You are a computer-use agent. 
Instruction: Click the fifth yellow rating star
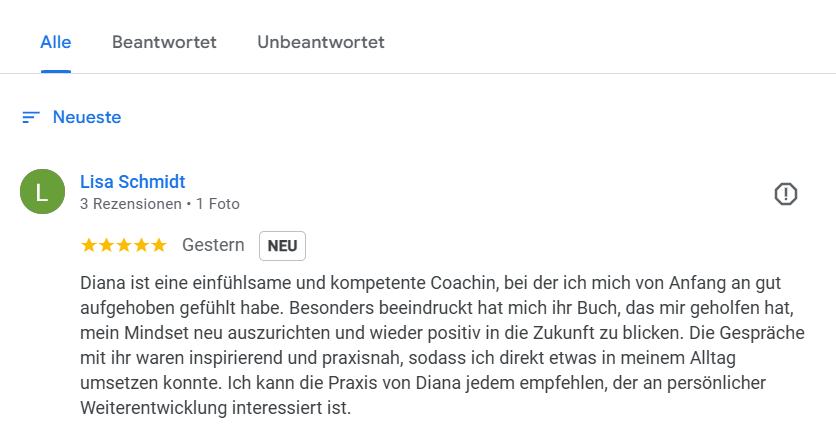coord(159,245)
